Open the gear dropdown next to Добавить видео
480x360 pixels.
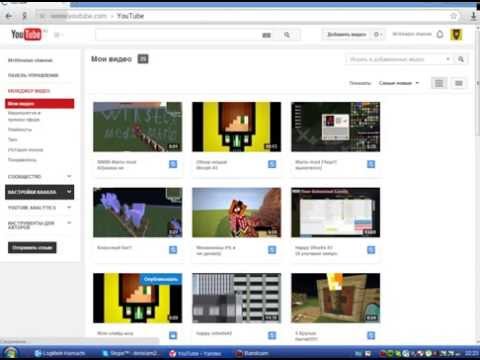[x=377, y=34]
